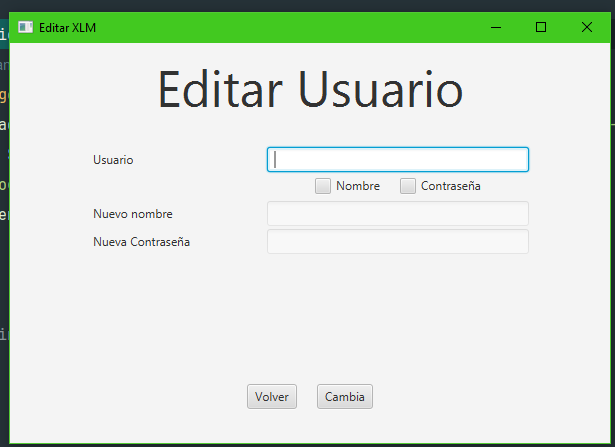Go back with the Volver button
615x447 pixels.
coord(272,396)
